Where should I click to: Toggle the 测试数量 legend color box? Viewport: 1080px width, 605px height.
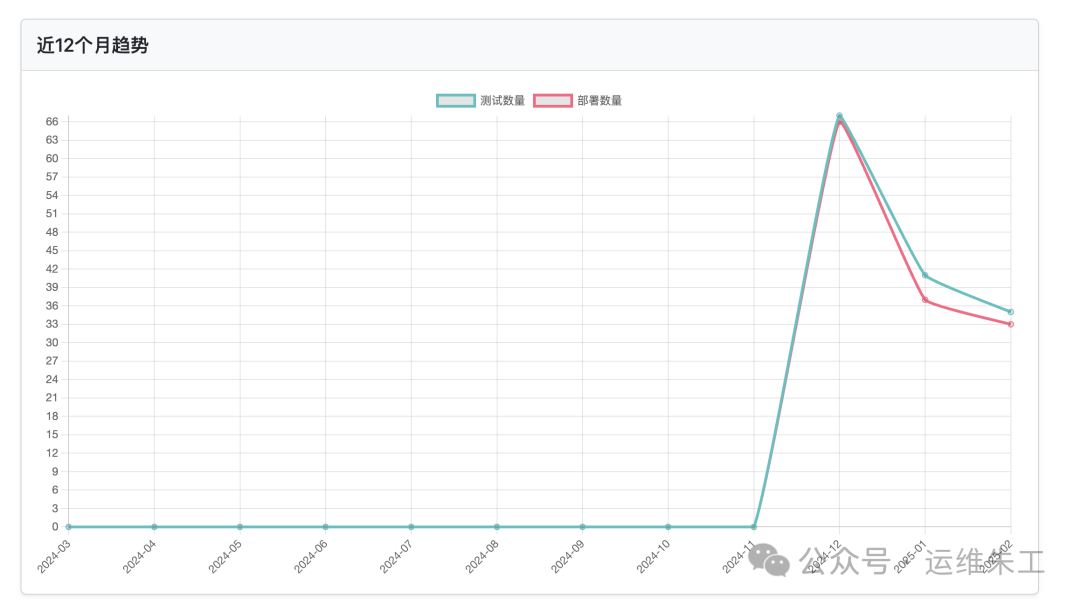click(456, 100)
